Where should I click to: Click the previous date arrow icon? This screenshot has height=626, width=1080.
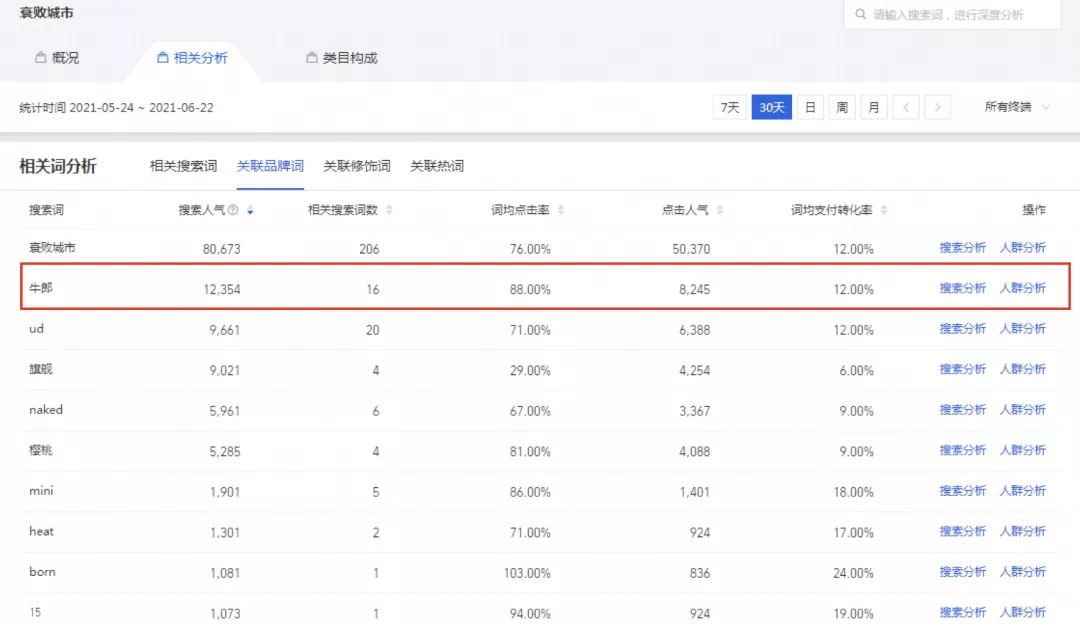906,106
